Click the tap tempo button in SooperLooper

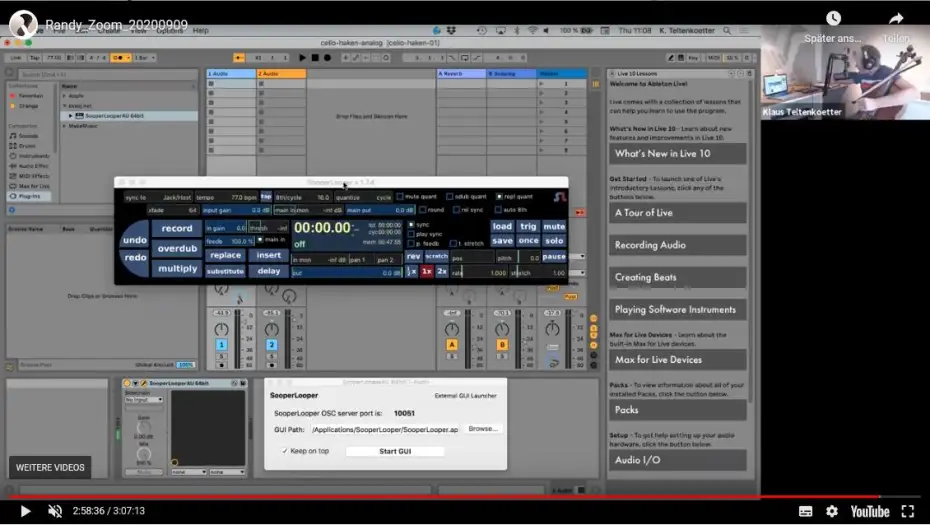266,196
